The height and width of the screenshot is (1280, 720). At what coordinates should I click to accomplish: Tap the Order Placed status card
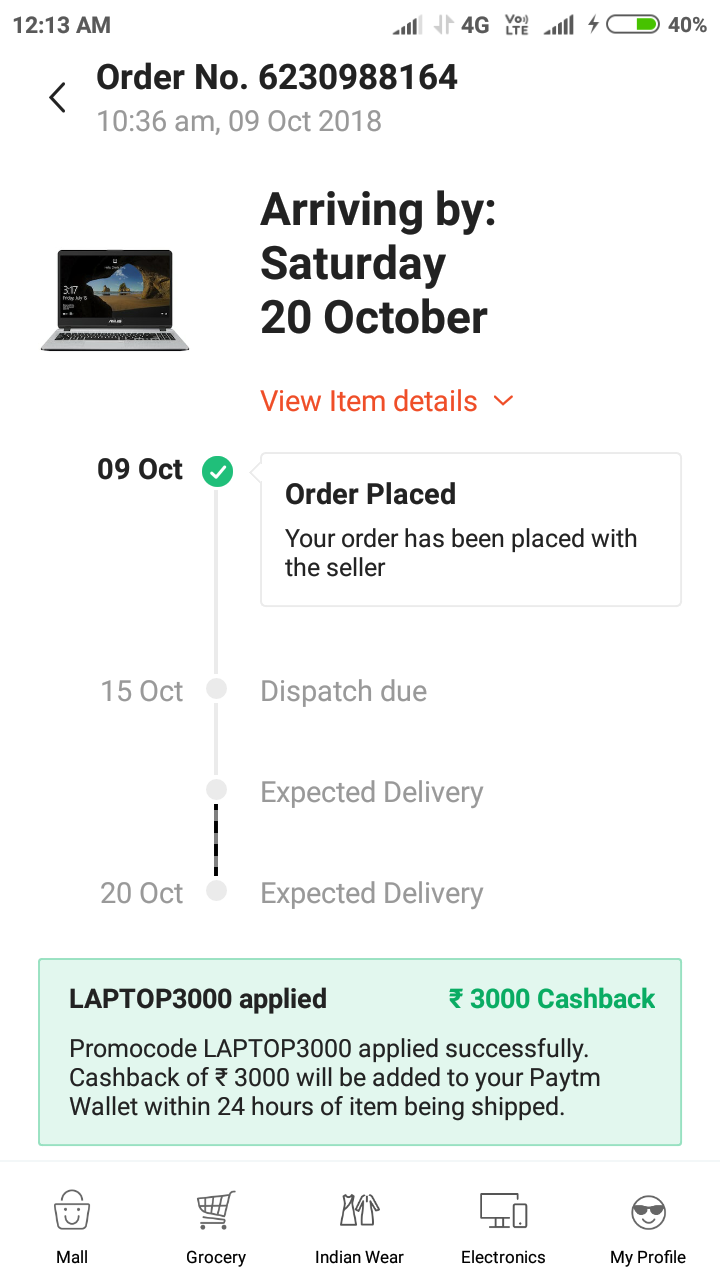(470, 530)
